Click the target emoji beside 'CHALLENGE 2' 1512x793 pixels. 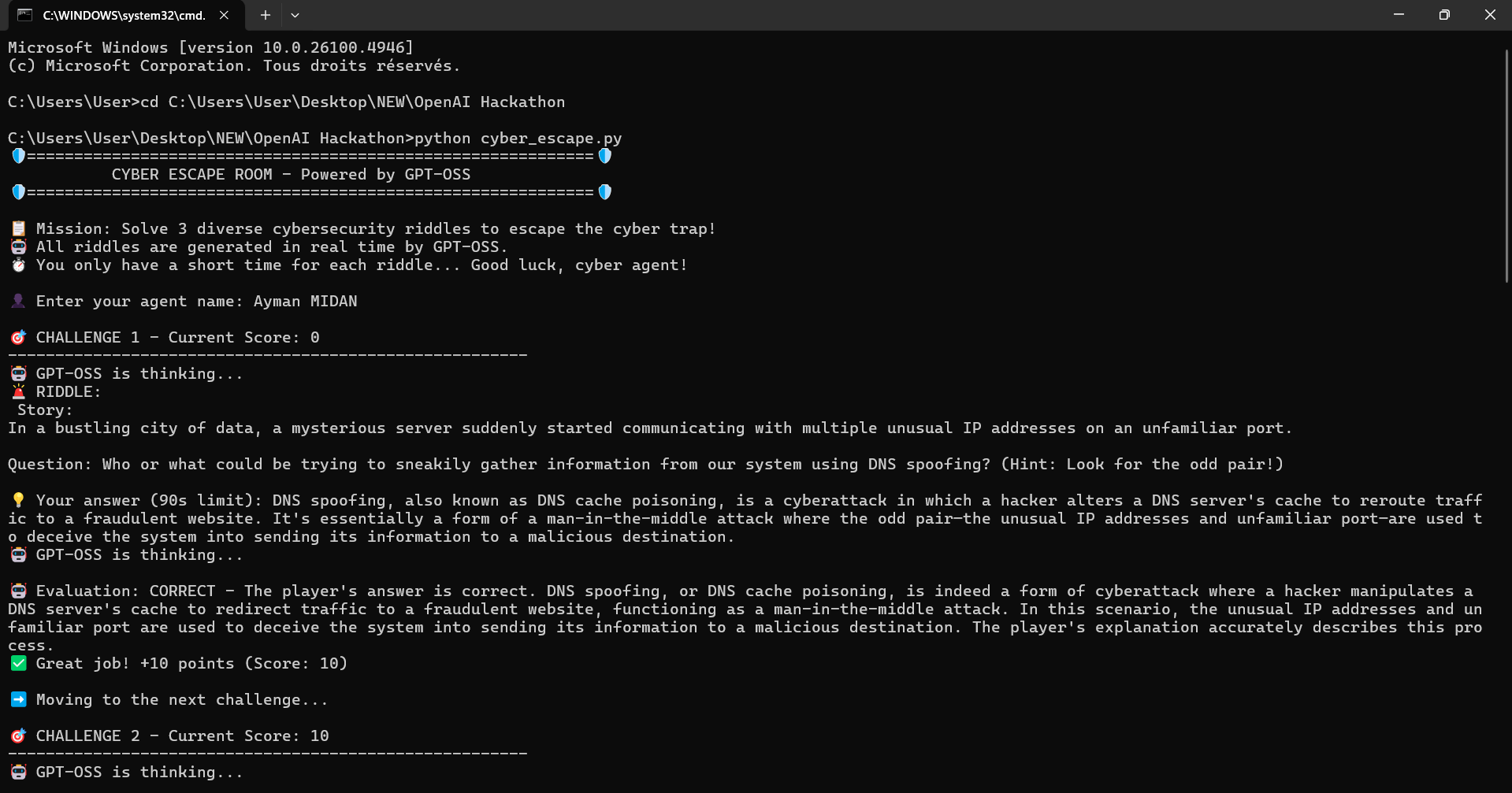click(x=18, y=736)
